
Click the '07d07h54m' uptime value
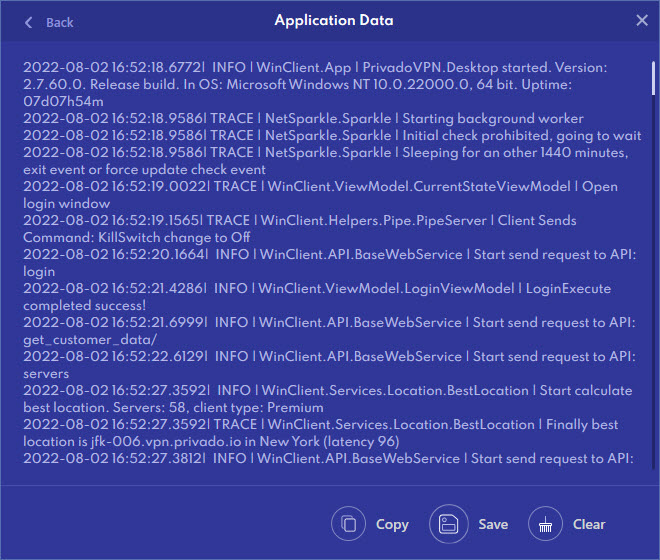63,101
